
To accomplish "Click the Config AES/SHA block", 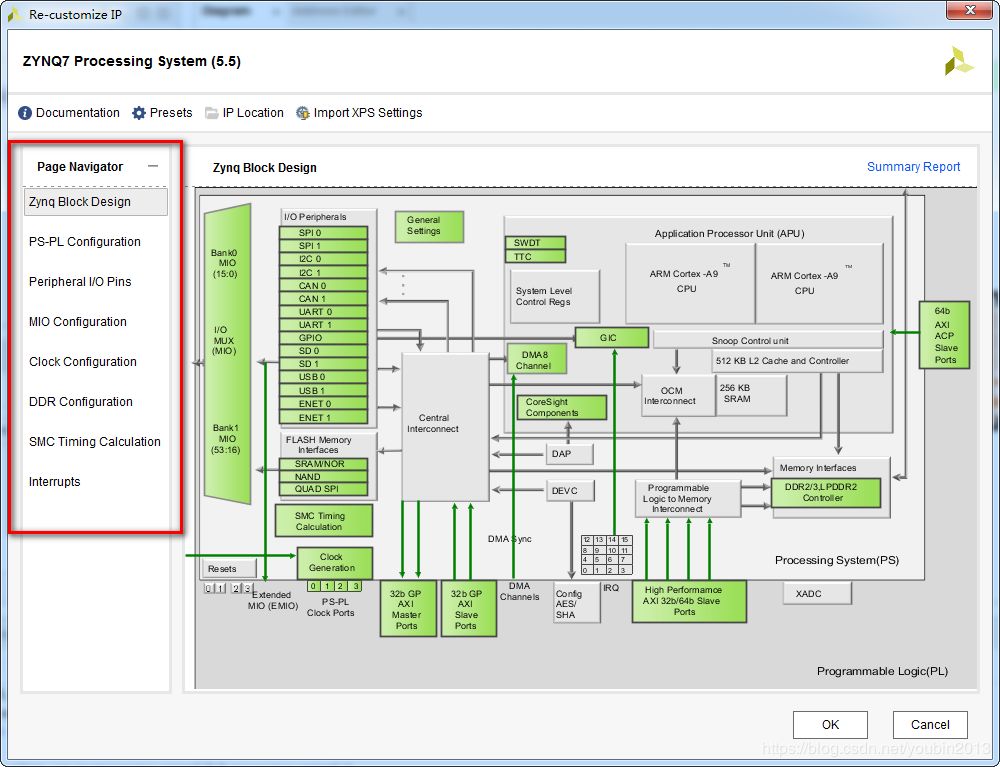I will coord(577,603).
